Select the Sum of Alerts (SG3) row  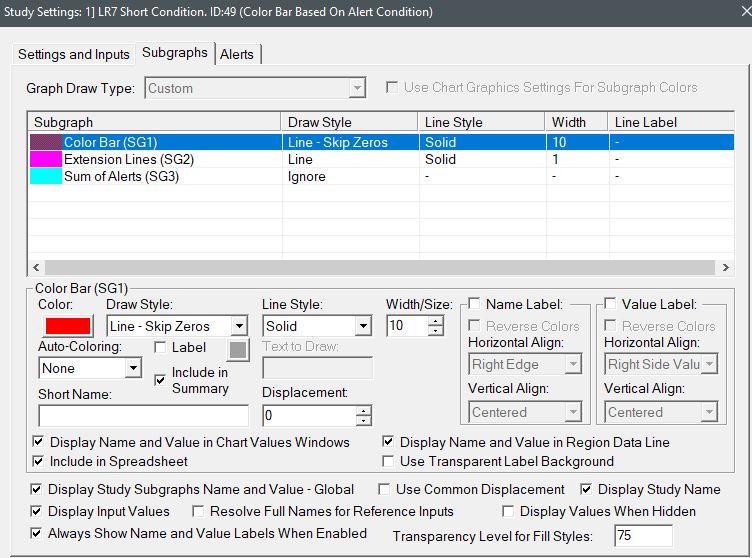121,177
